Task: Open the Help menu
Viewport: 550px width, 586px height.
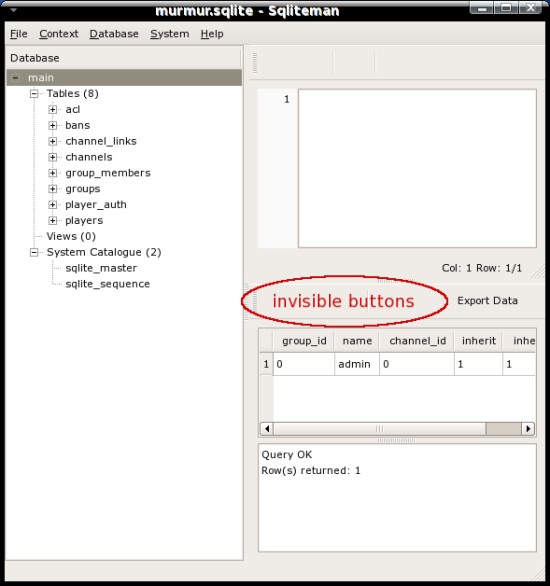Action: point(212,34)
